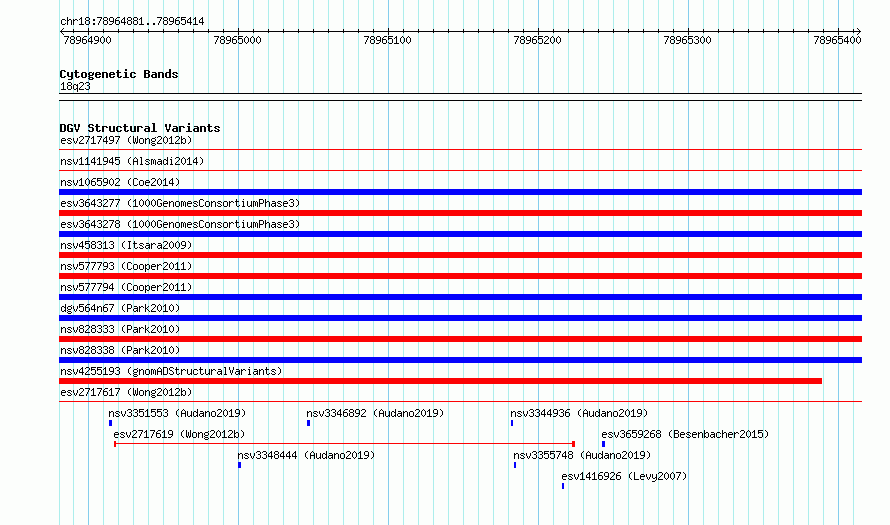Click the nsv828338 (Park2010) label
This screenshot has width=890, height=525.
(x=120, y=350)
